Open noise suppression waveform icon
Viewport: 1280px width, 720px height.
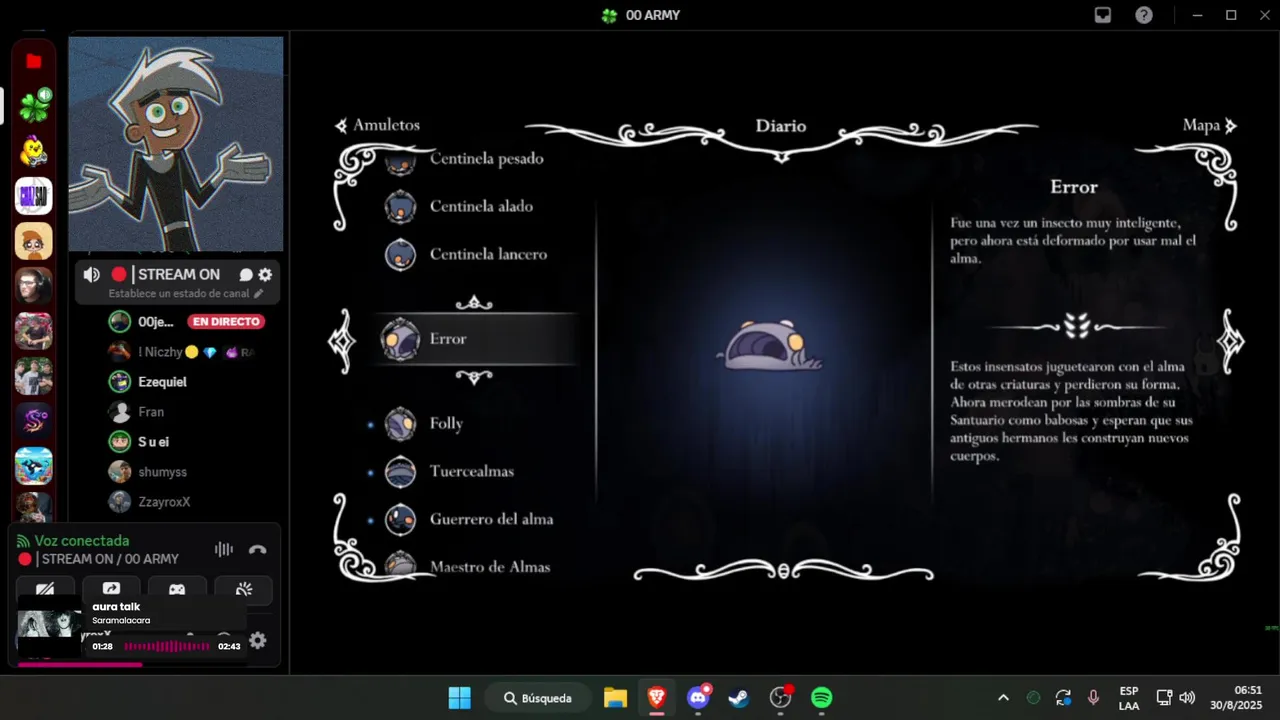tap(224, 549)
